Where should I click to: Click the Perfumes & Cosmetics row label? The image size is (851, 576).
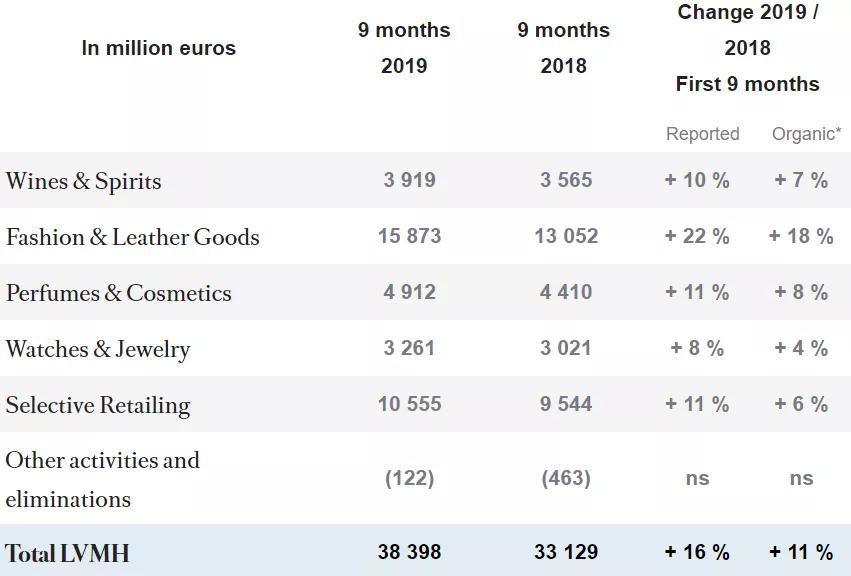[118, 293]
